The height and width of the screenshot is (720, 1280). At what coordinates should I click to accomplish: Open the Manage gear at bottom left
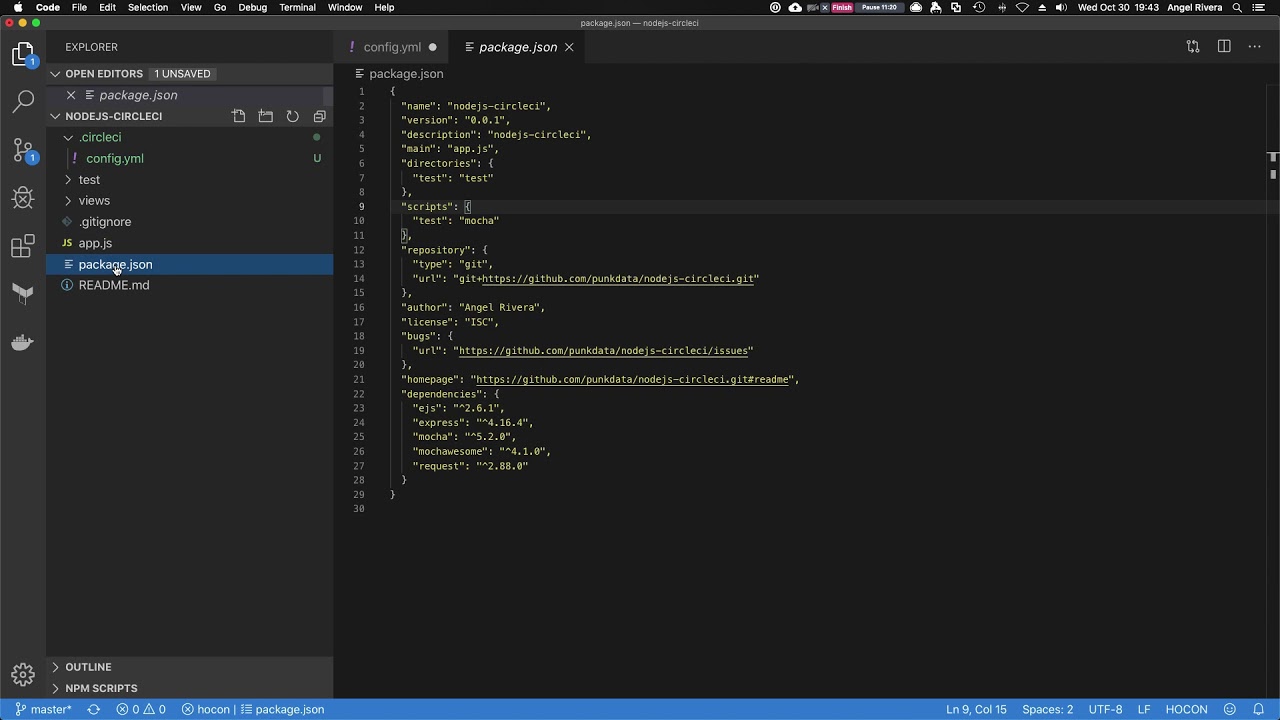[23, 674]
